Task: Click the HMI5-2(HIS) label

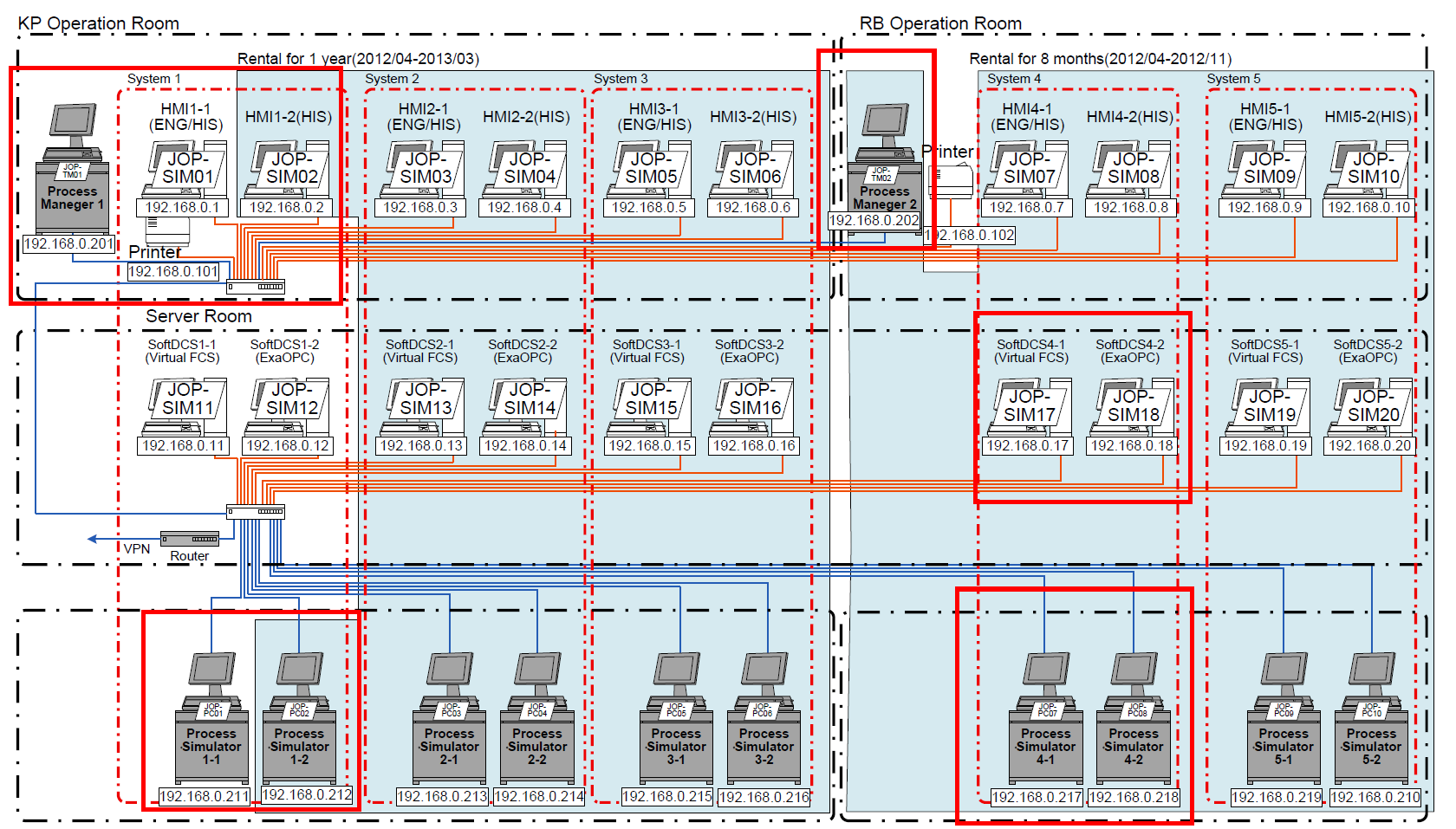Action: coord(1368,117)
